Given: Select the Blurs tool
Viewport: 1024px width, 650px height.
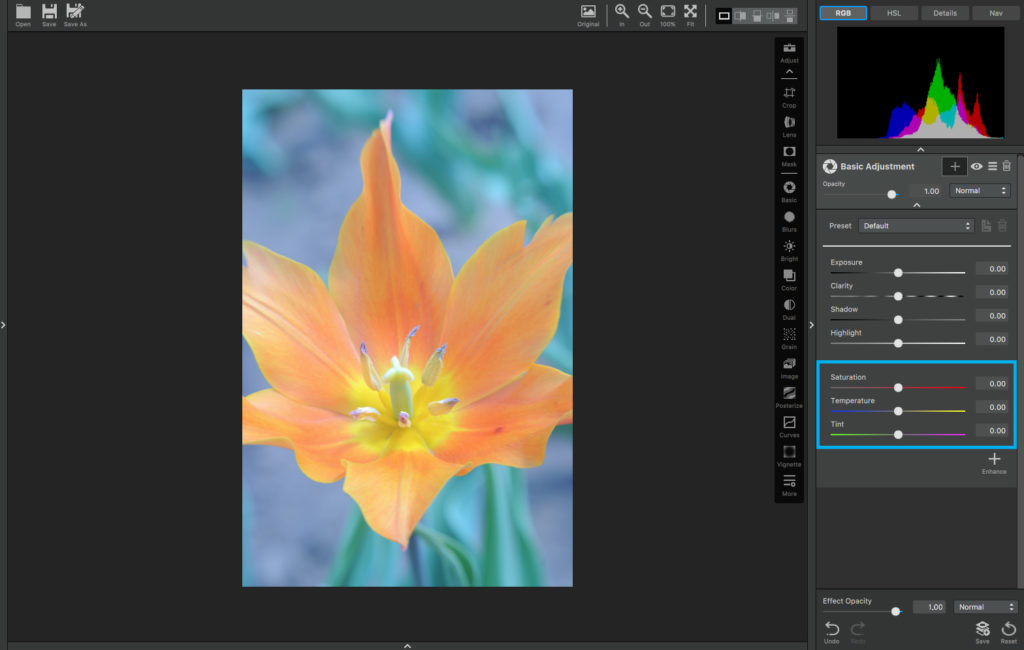Looking at the screenshot, I should 789,217.
